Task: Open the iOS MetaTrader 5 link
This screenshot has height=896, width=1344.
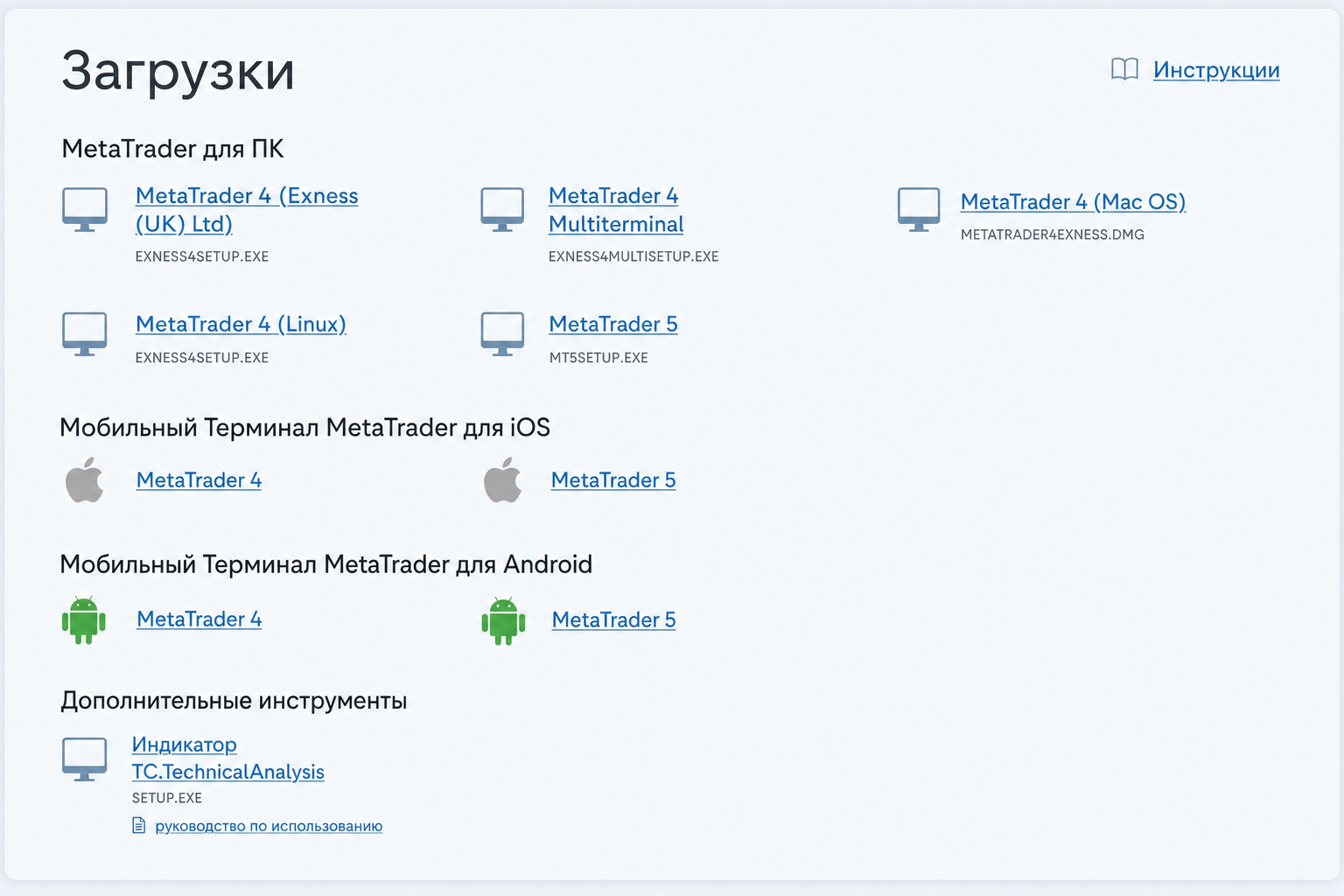Action: 613,480
